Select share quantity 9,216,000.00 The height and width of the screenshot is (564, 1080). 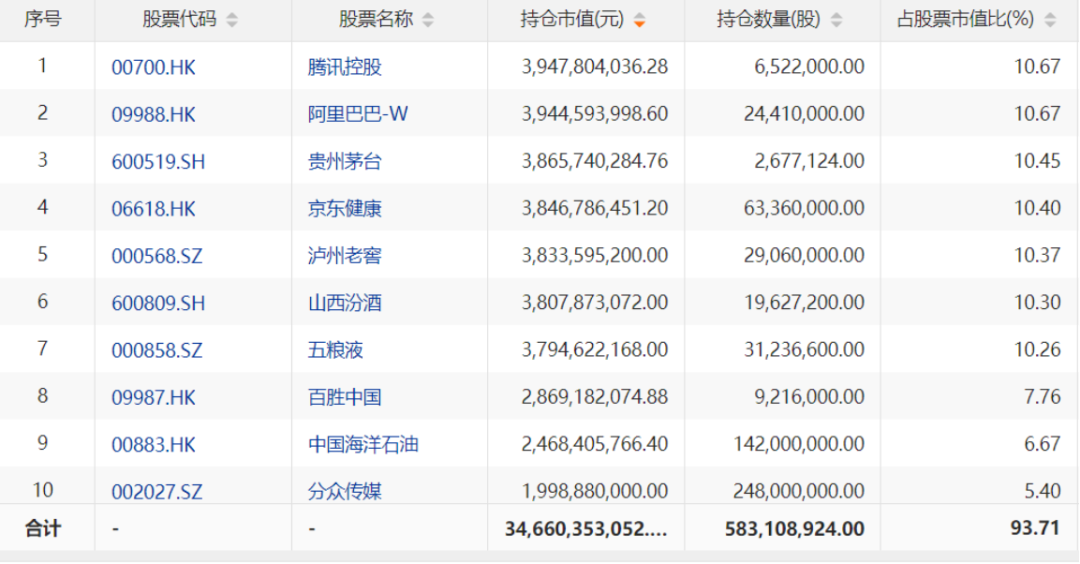(809, 397)
